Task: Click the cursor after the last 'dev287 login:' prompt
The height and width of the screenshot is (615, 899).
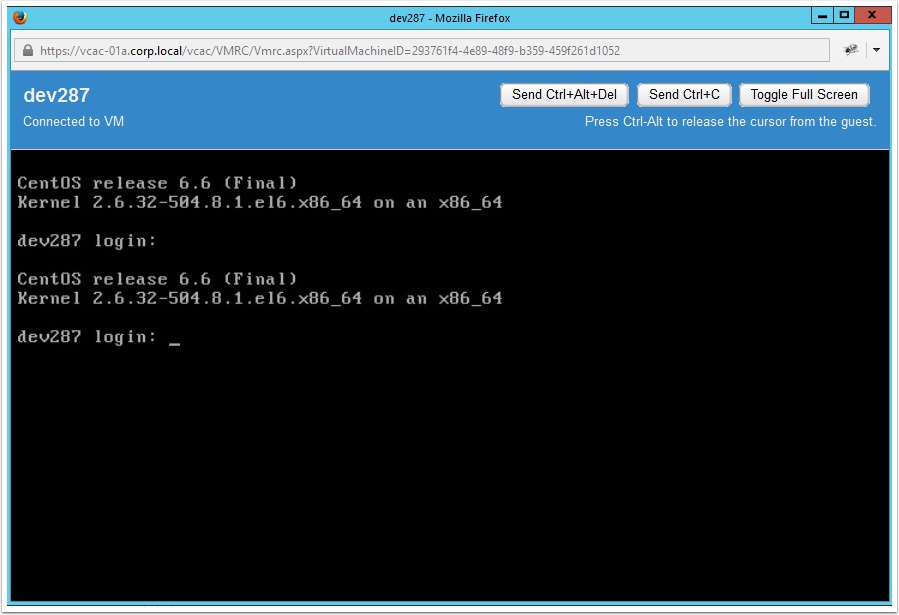Action: (x=175, y=343)
